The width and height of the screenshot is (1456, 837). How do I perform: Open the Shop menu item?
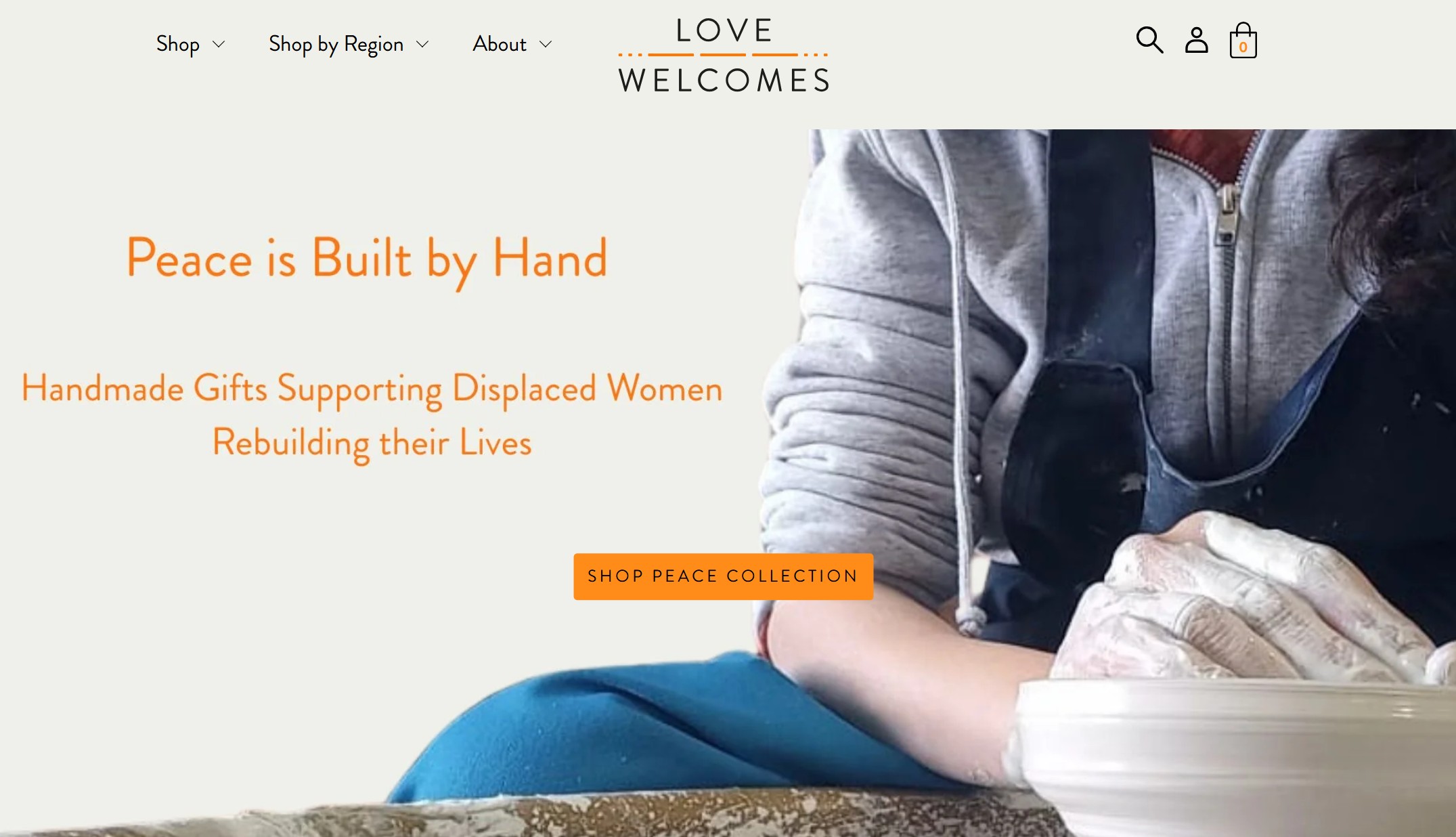pyautogui.click(x=177, y=44)
